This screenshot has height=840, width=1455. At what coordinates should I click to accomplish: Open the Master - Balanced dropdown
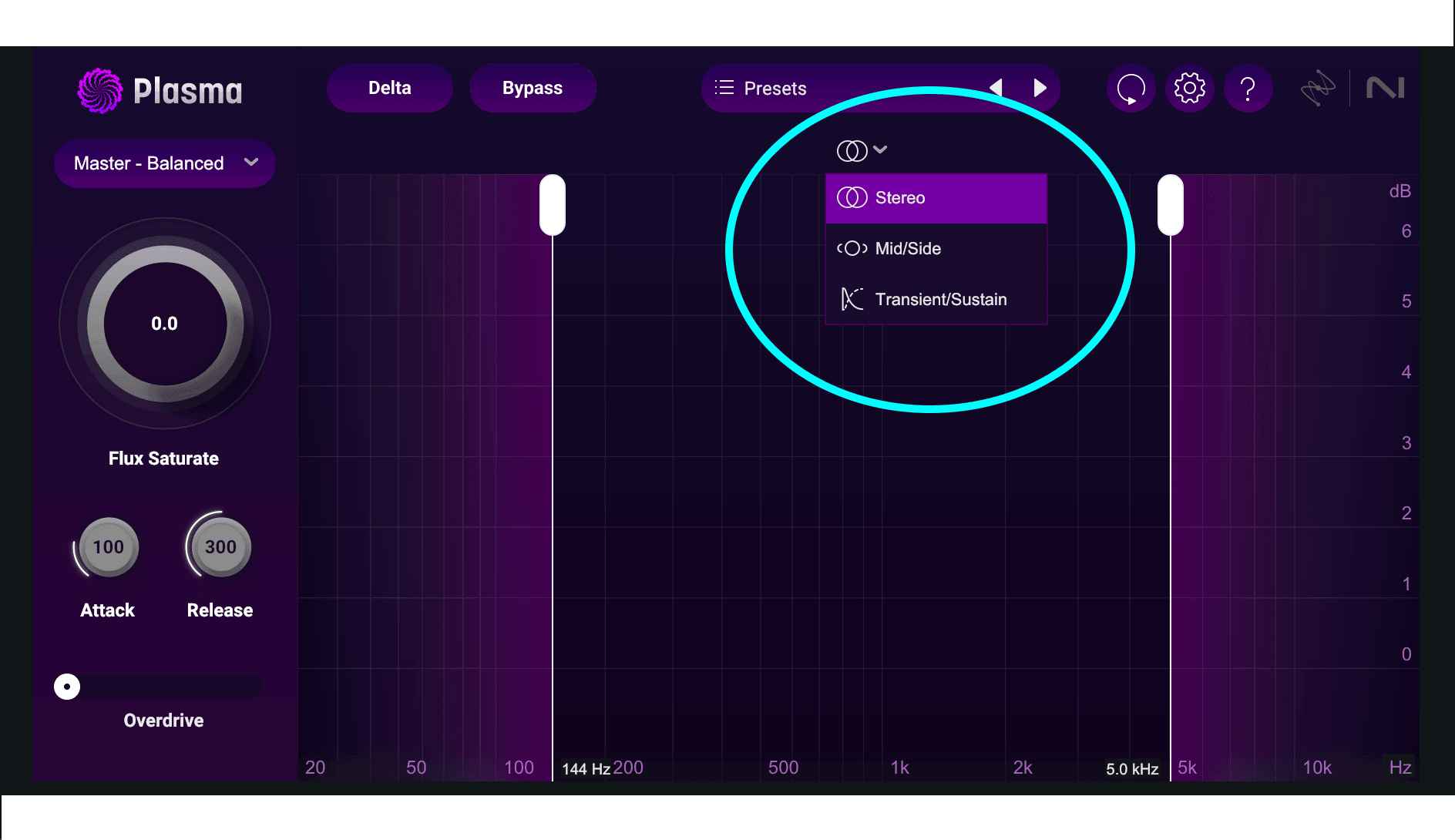tap(165, 163)
